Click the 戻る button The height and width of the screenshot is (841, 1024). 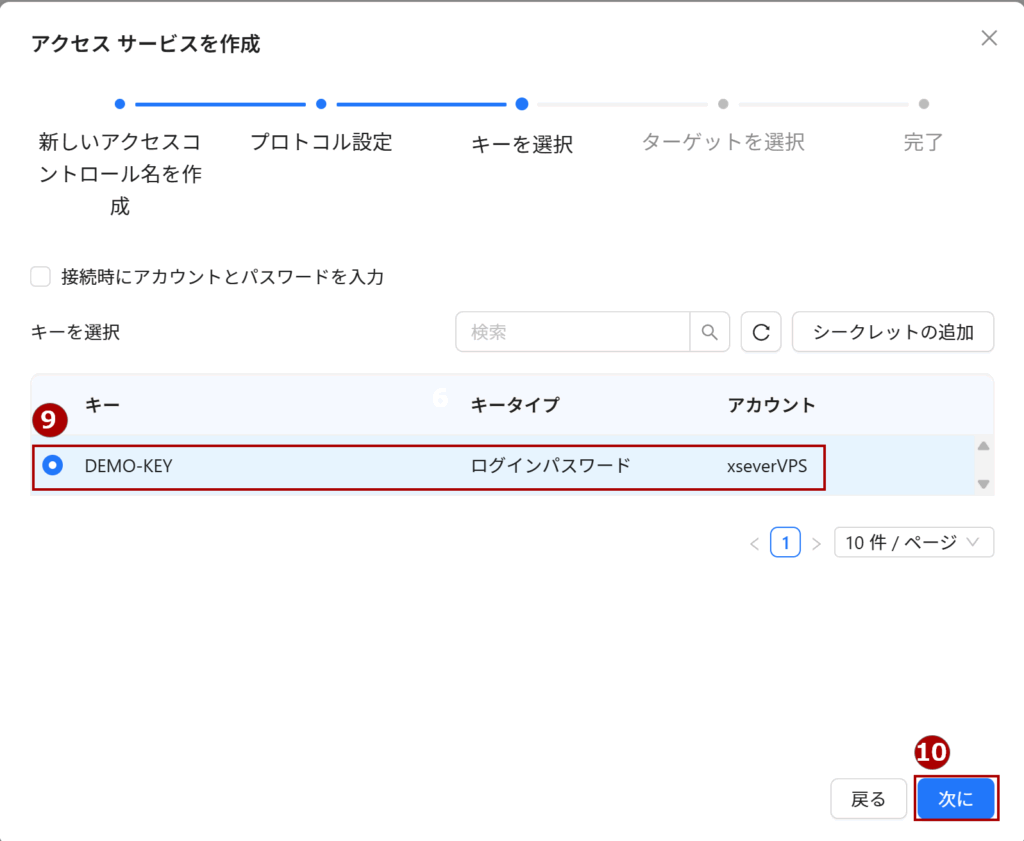[x=868, y=799]
